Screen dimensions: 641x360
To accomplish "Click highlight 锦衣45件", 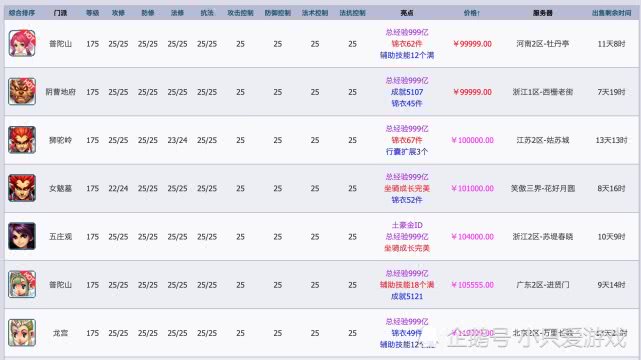I will pyautogui.click(x=407, y=103).
